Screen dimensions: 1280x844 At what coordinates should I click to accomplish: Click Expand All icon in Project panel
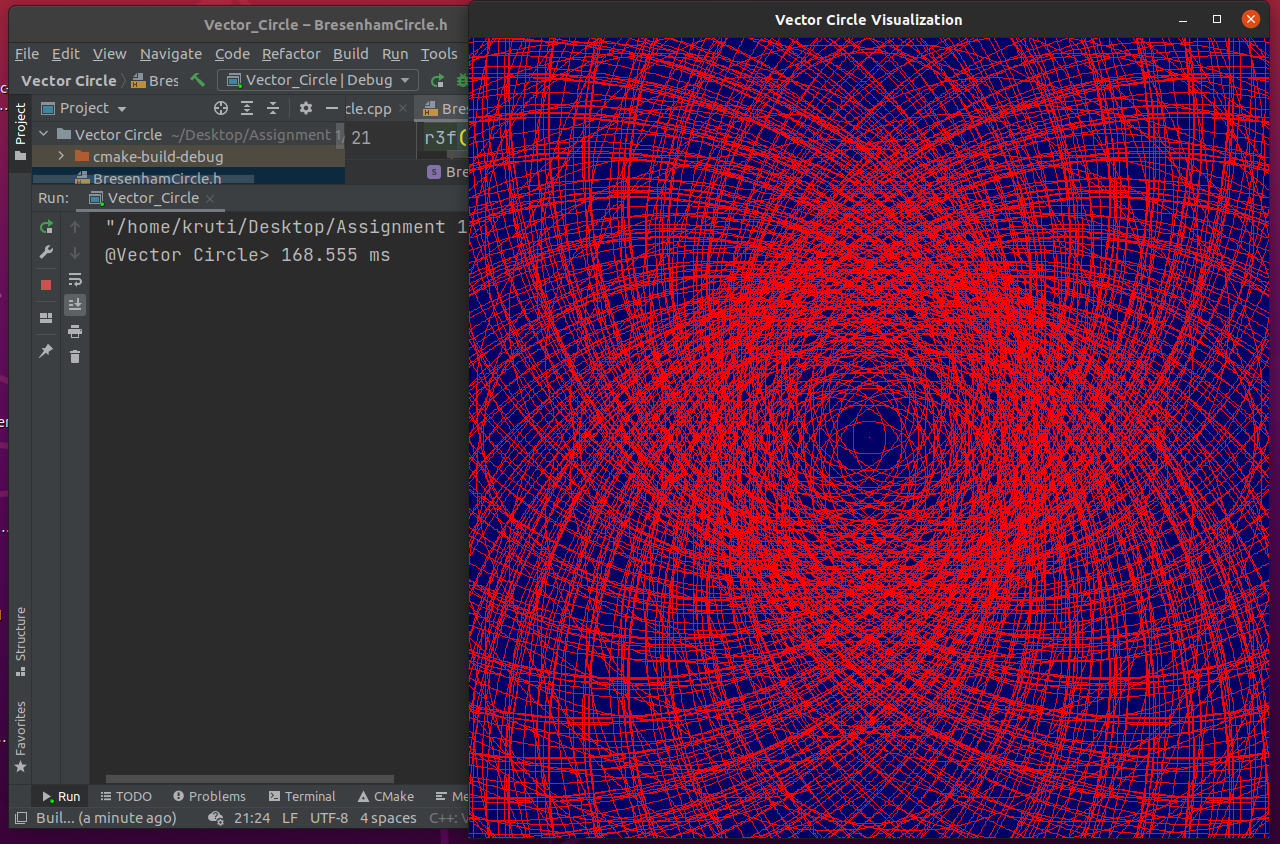[x=247, y=108]
